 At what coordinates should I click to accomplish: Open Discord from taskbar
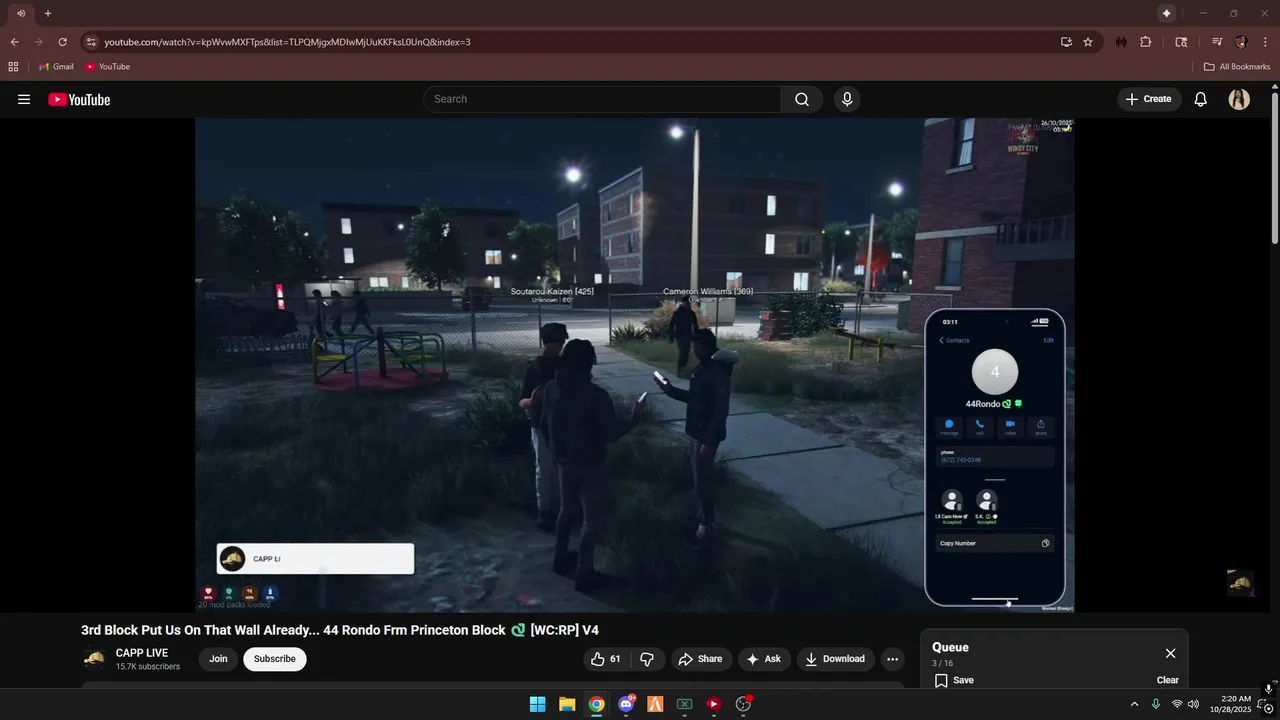tap(626, 704)
